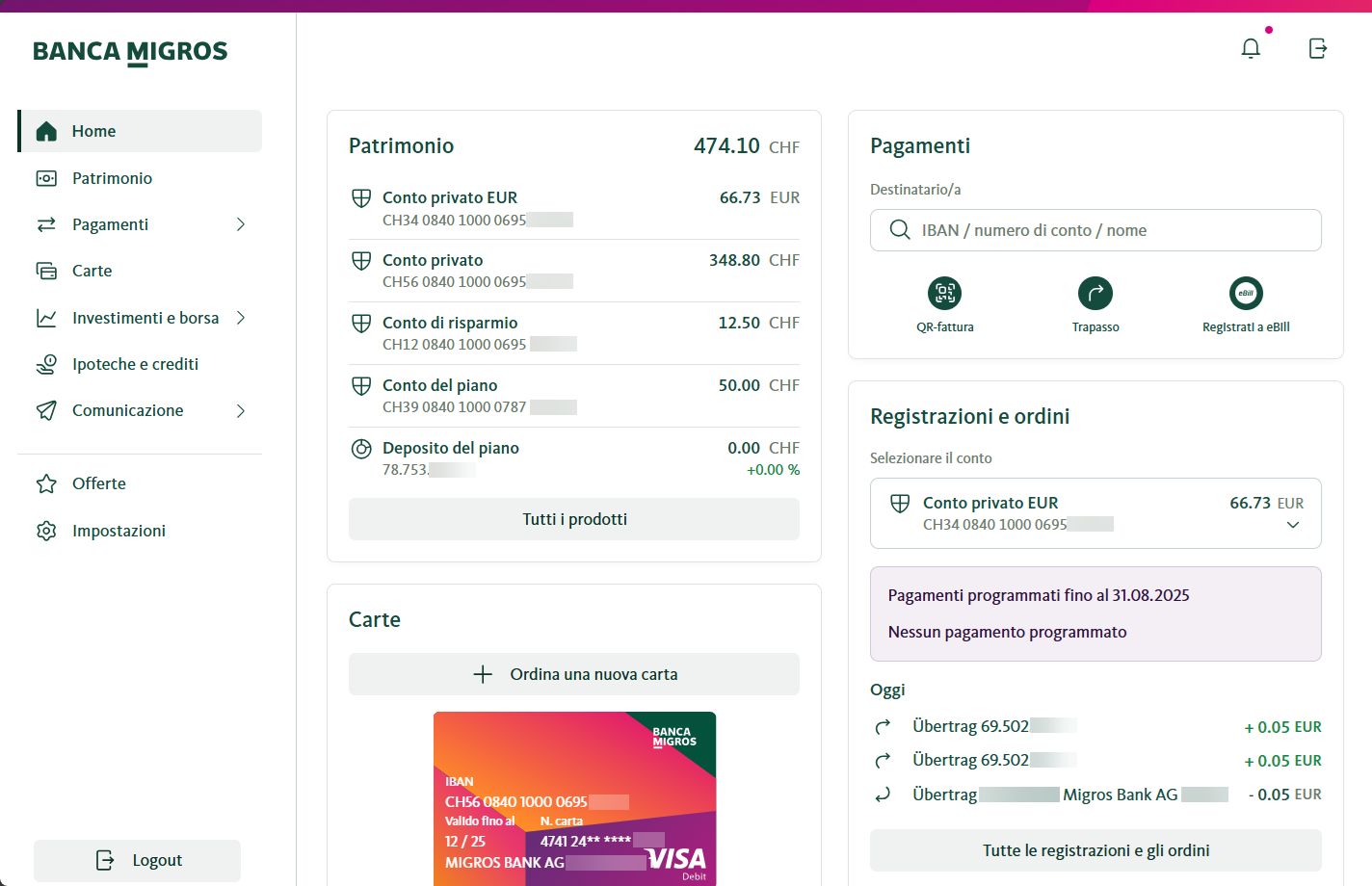Screen dimensions: 1372x886
Task: Click Ordina una nuova carta button
Action: click(x=574, y=674)
